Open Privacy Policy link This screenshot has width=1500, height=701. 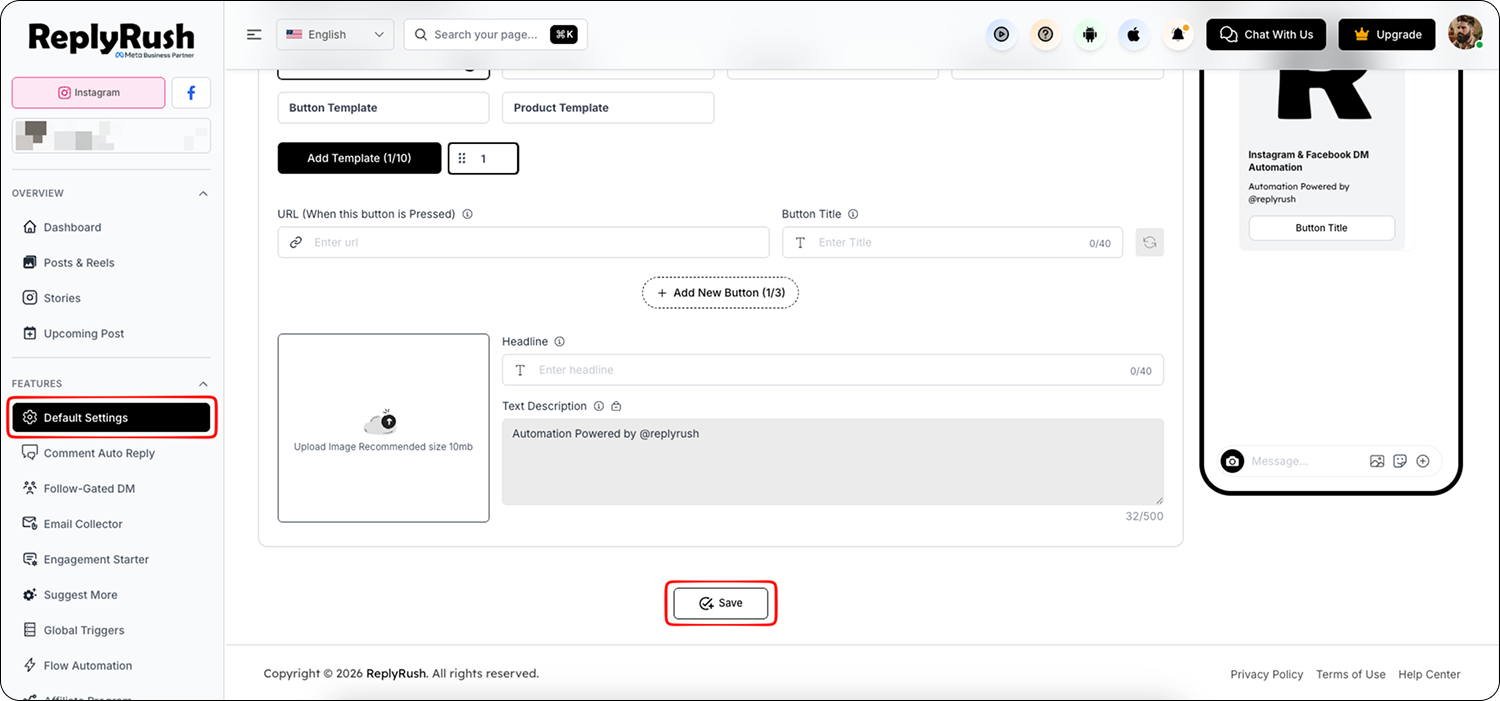tap(1266, 674)
